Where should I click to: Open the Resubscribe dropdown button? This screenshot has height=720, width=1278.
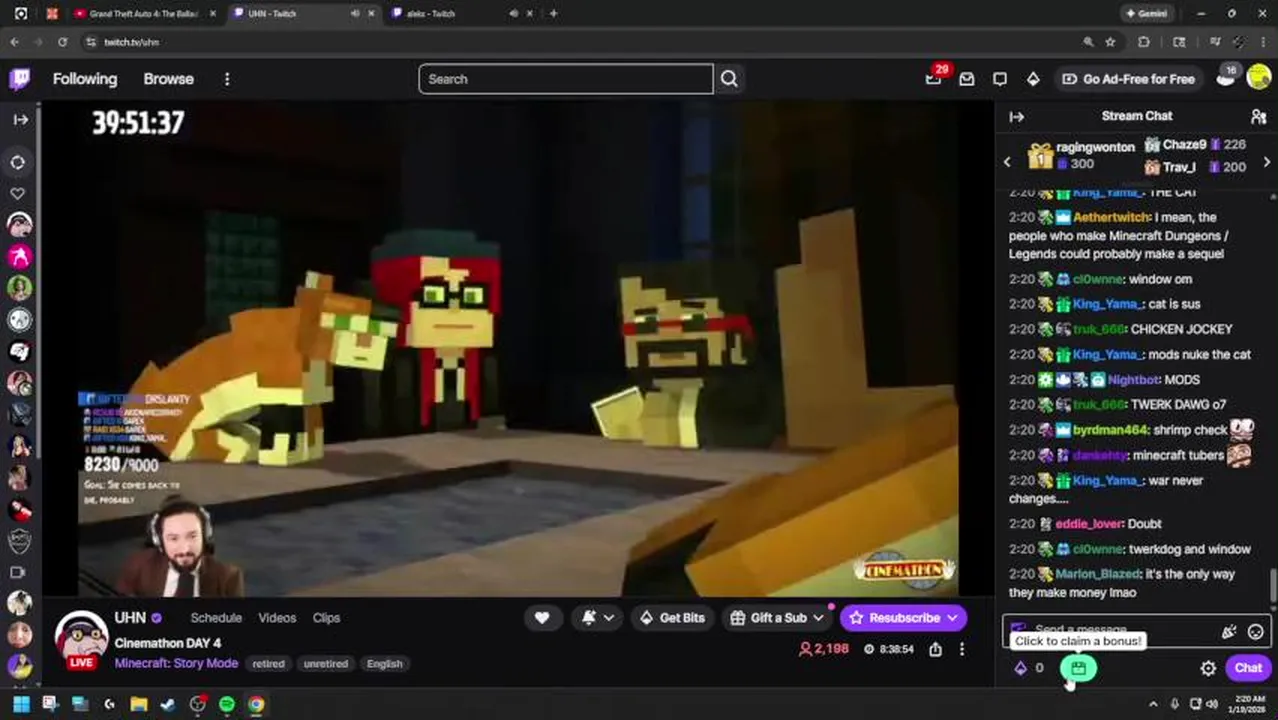tap(903, 618)
